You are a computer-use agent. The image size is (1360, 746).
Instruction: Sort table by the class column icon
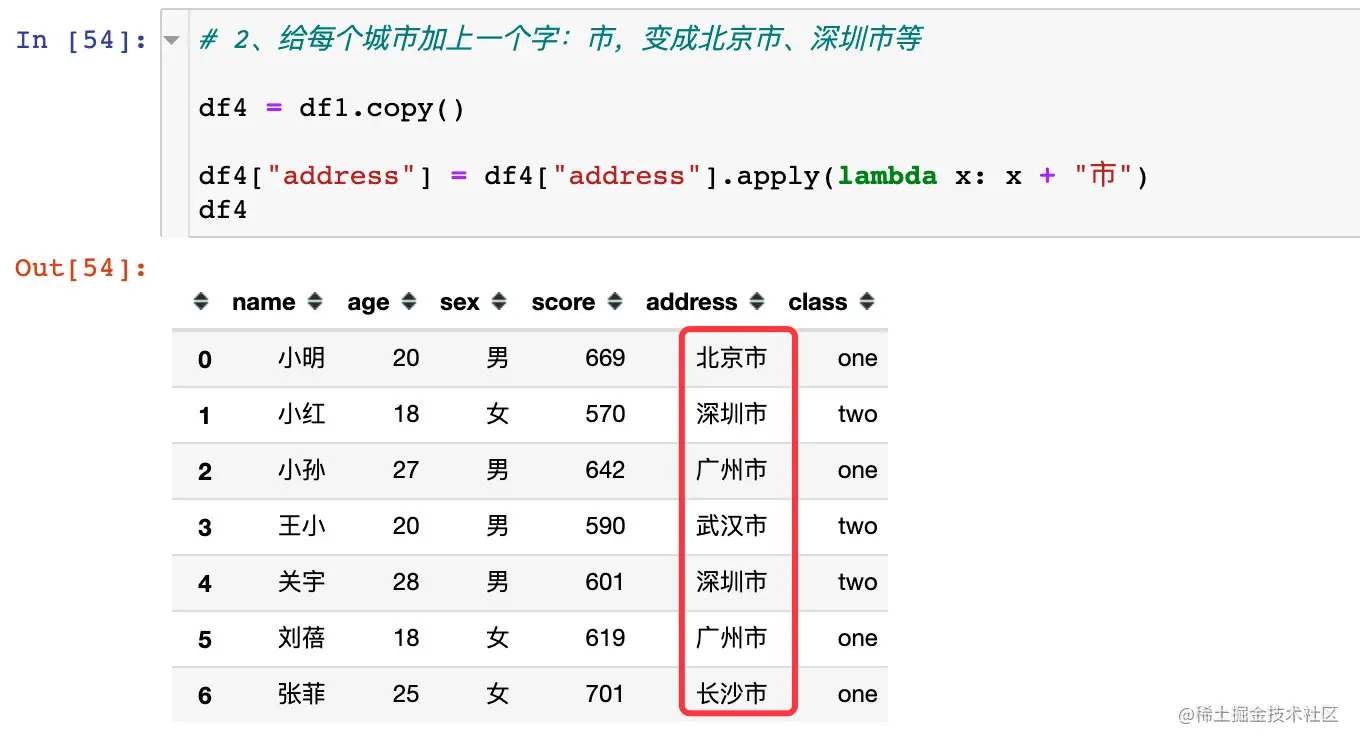[867, 301]
